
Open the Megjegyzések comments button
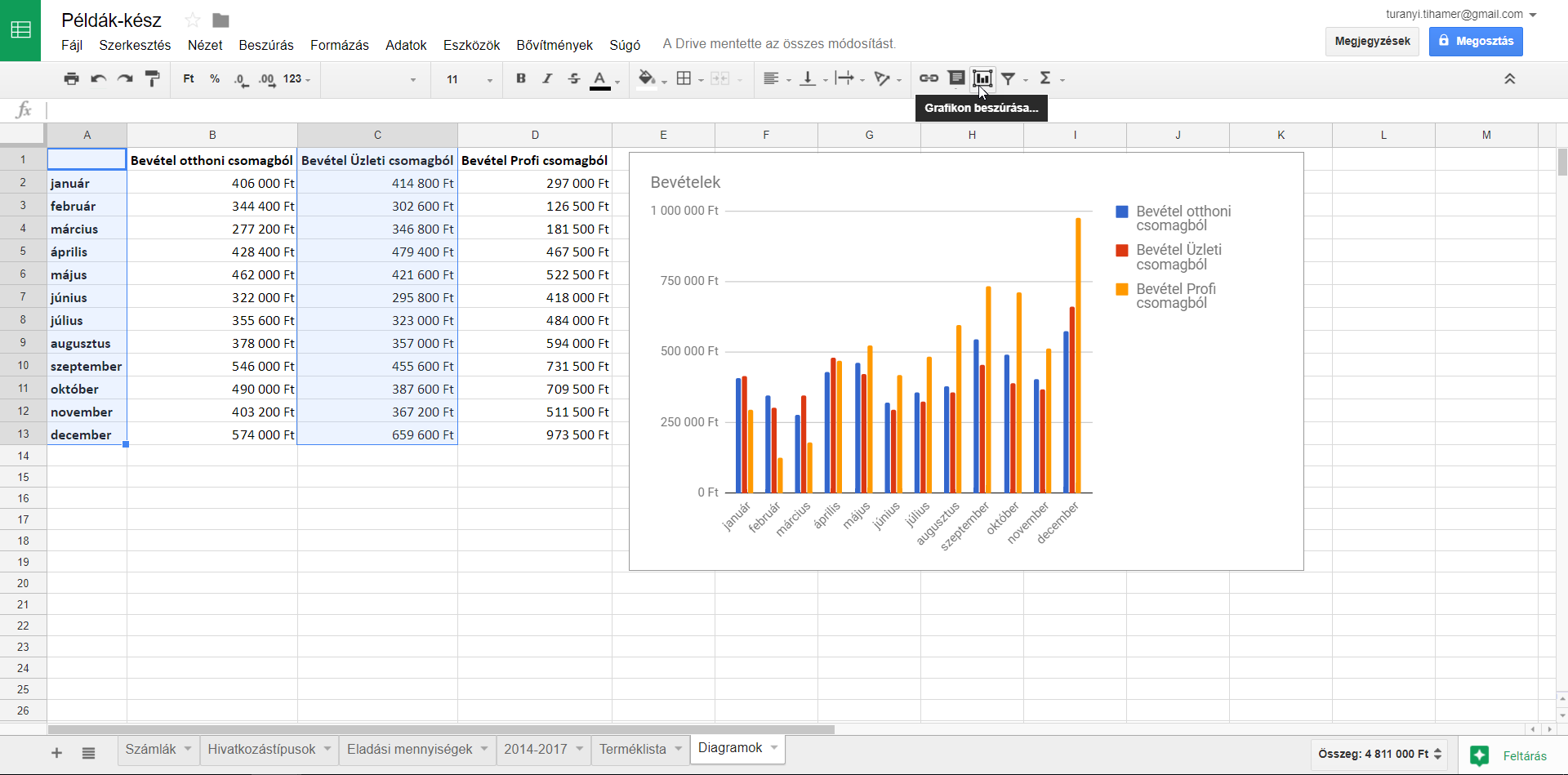tap(1372, 41)
